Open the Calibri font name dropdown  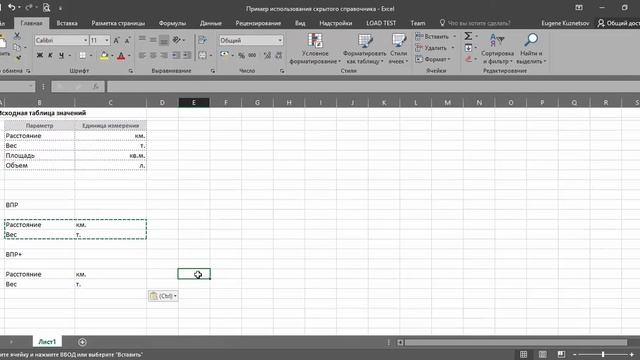click(x=85, y=40)
